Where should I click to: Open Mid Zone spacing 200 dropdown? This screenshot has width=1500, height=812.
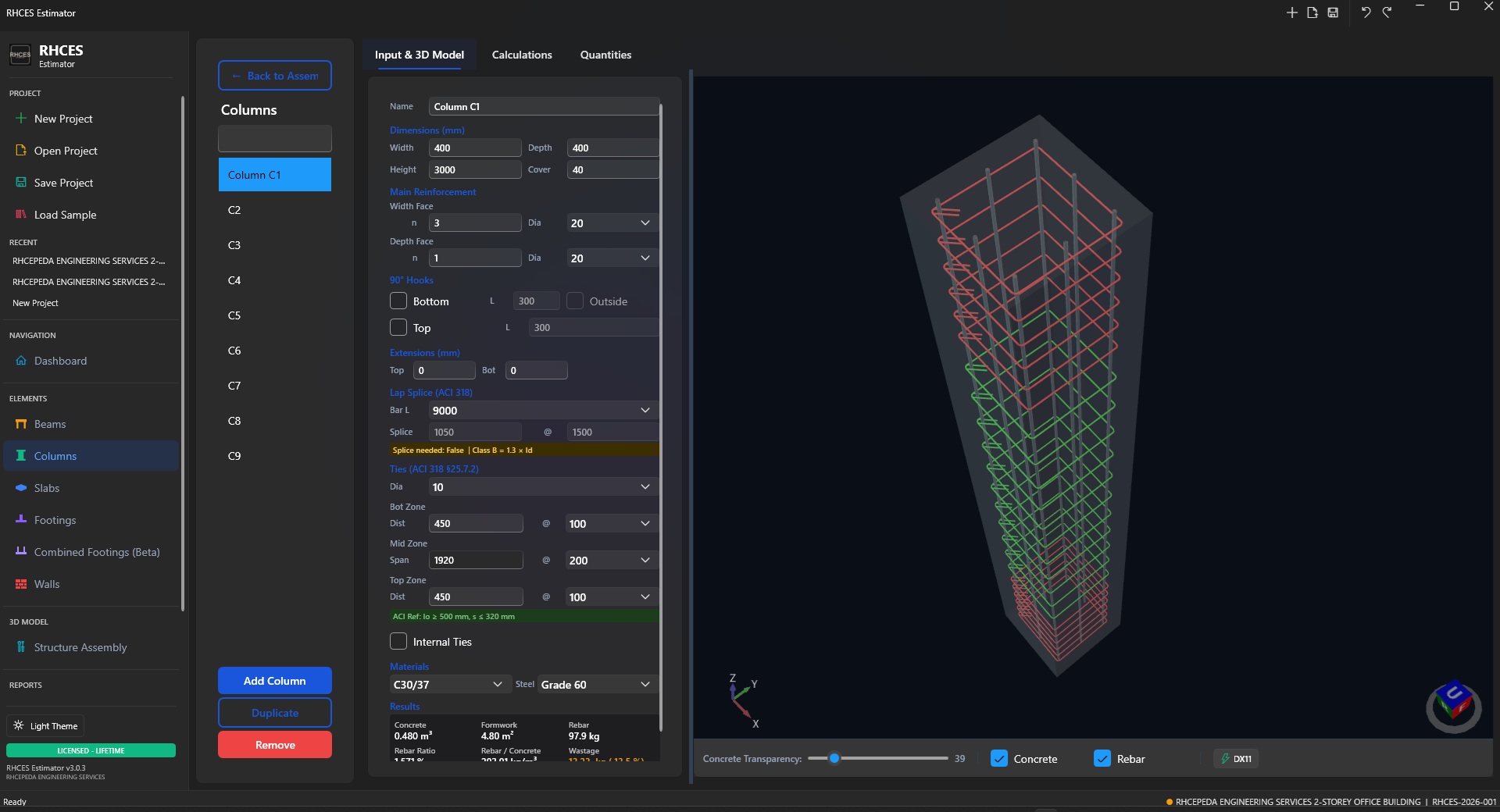click(x=612, y=561)
